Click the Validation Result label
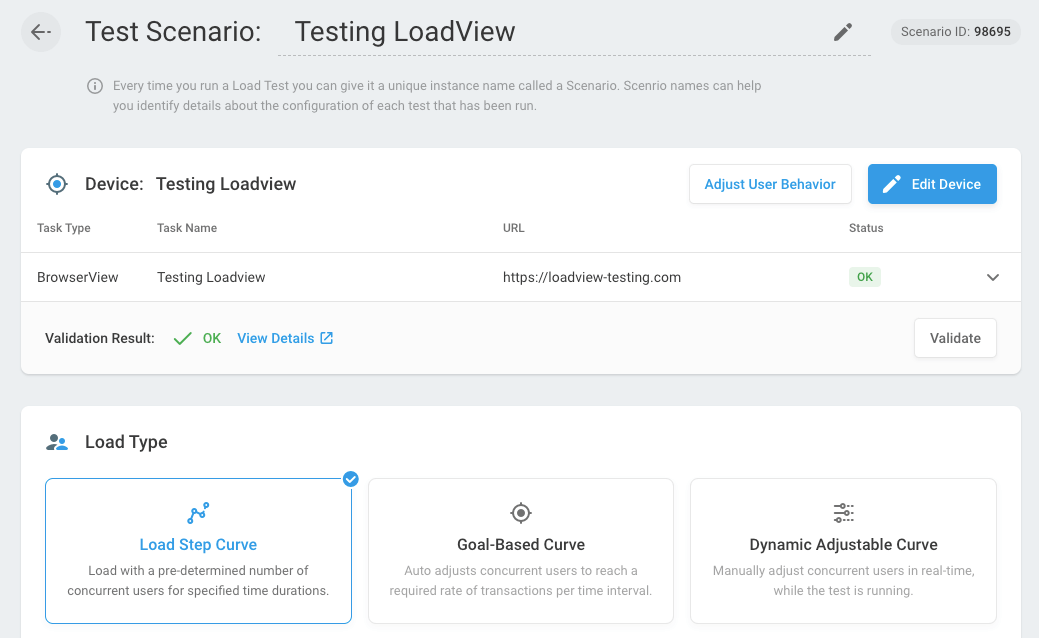This screenshot has height=638, width=1039. (99, 338)
